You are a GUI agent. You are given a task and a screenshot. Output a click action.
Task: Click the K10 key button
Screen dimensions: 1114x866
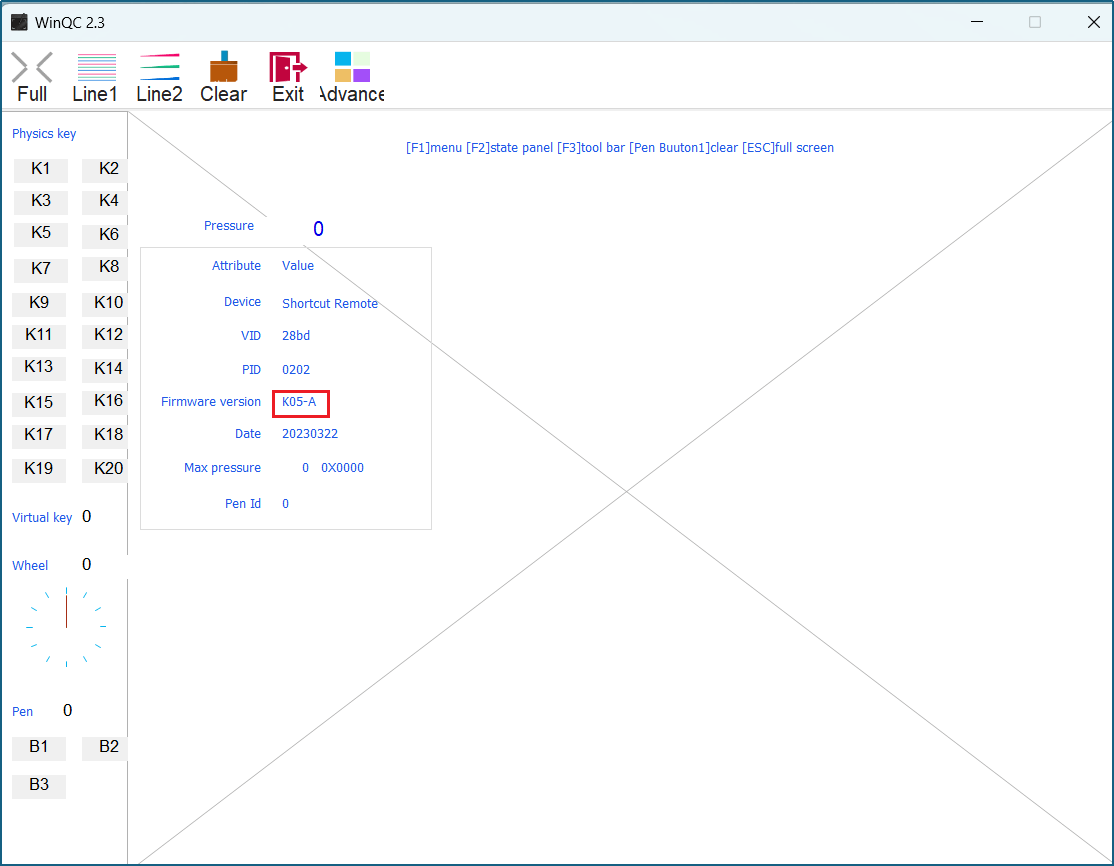click(x=106, y=303)
